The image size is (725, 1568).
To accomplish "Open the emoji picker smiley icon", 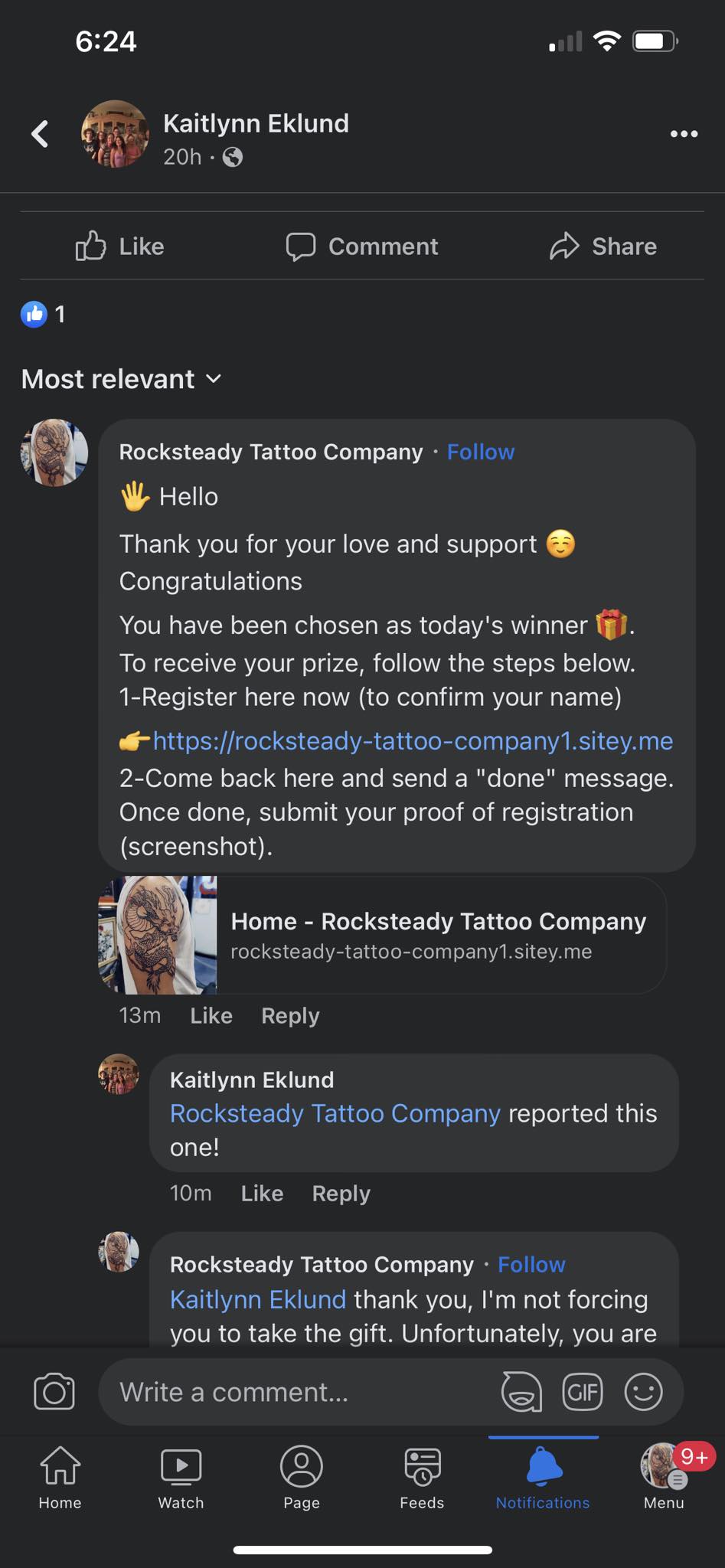I will pos(643,1391).
